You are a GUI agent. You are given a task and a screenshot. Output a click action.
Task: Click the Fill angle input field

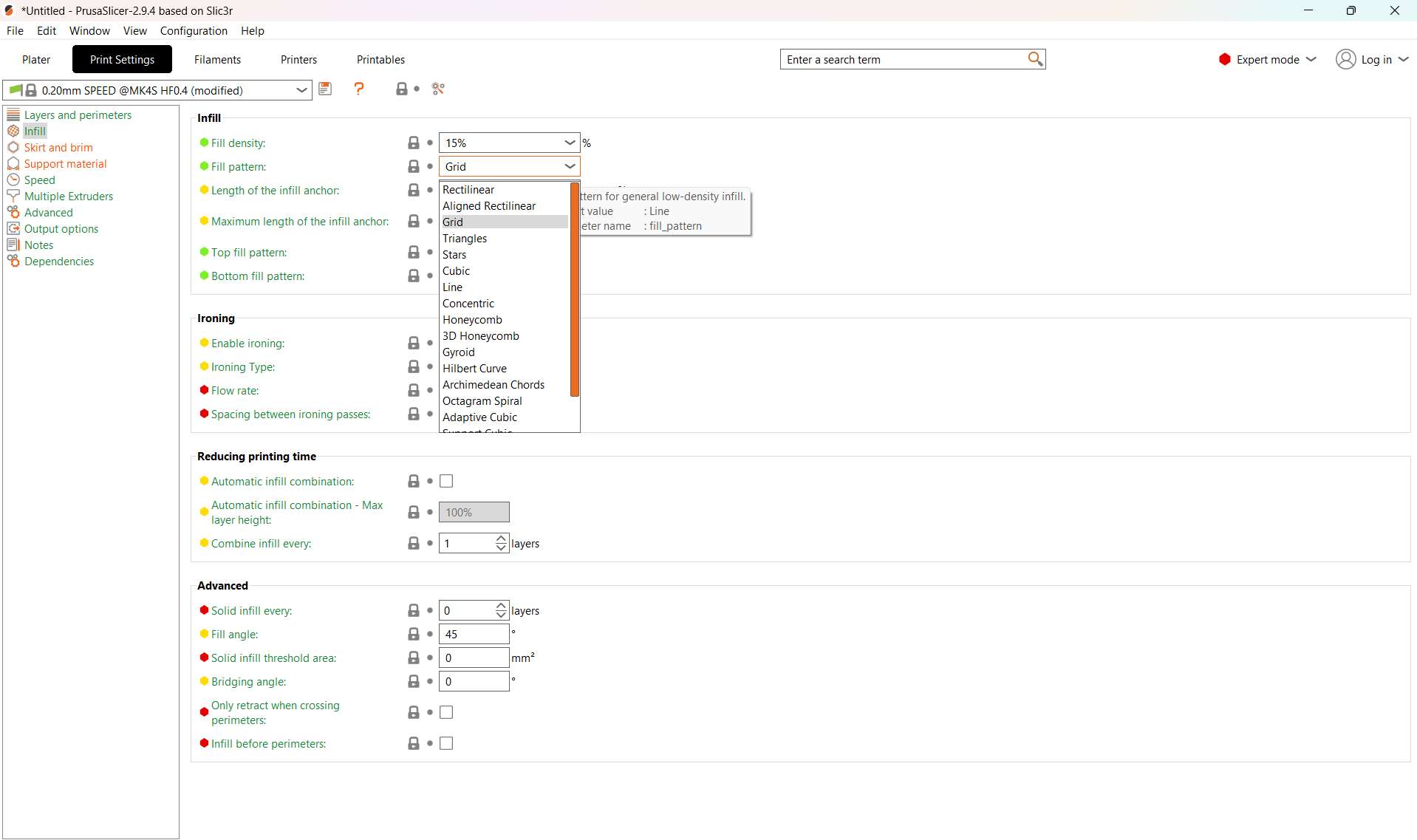[474, 634]
